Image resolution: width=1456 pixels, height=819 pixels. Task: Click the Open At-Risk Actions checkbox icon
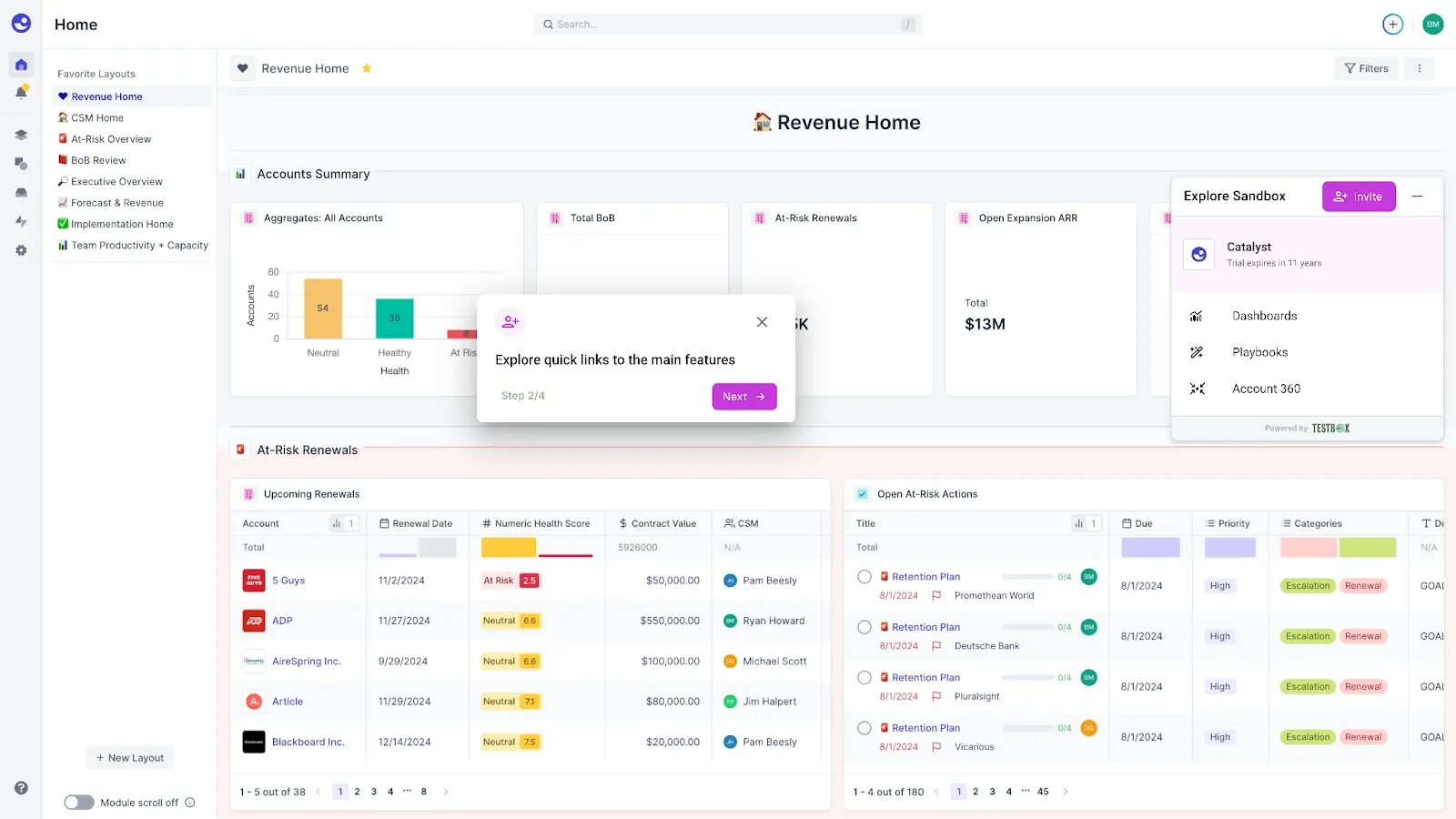click(862, 494)
